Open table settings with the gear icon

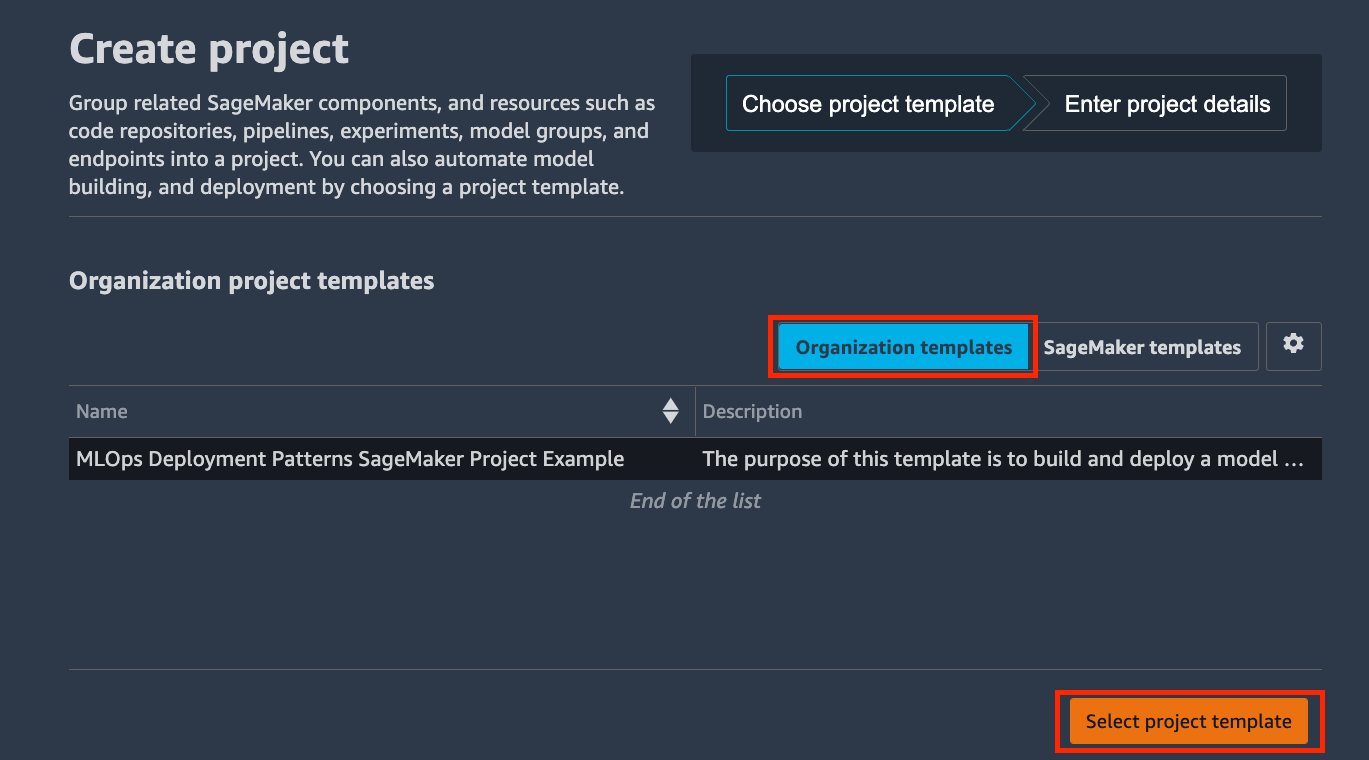(1293, 346)
